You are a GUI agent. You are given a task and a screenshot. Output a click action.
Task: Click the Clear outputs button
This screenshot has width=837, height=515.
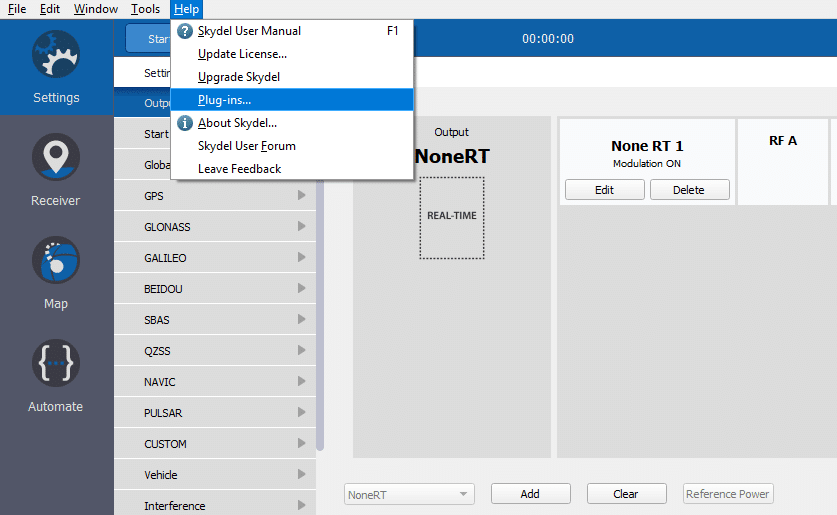[627, 494]
